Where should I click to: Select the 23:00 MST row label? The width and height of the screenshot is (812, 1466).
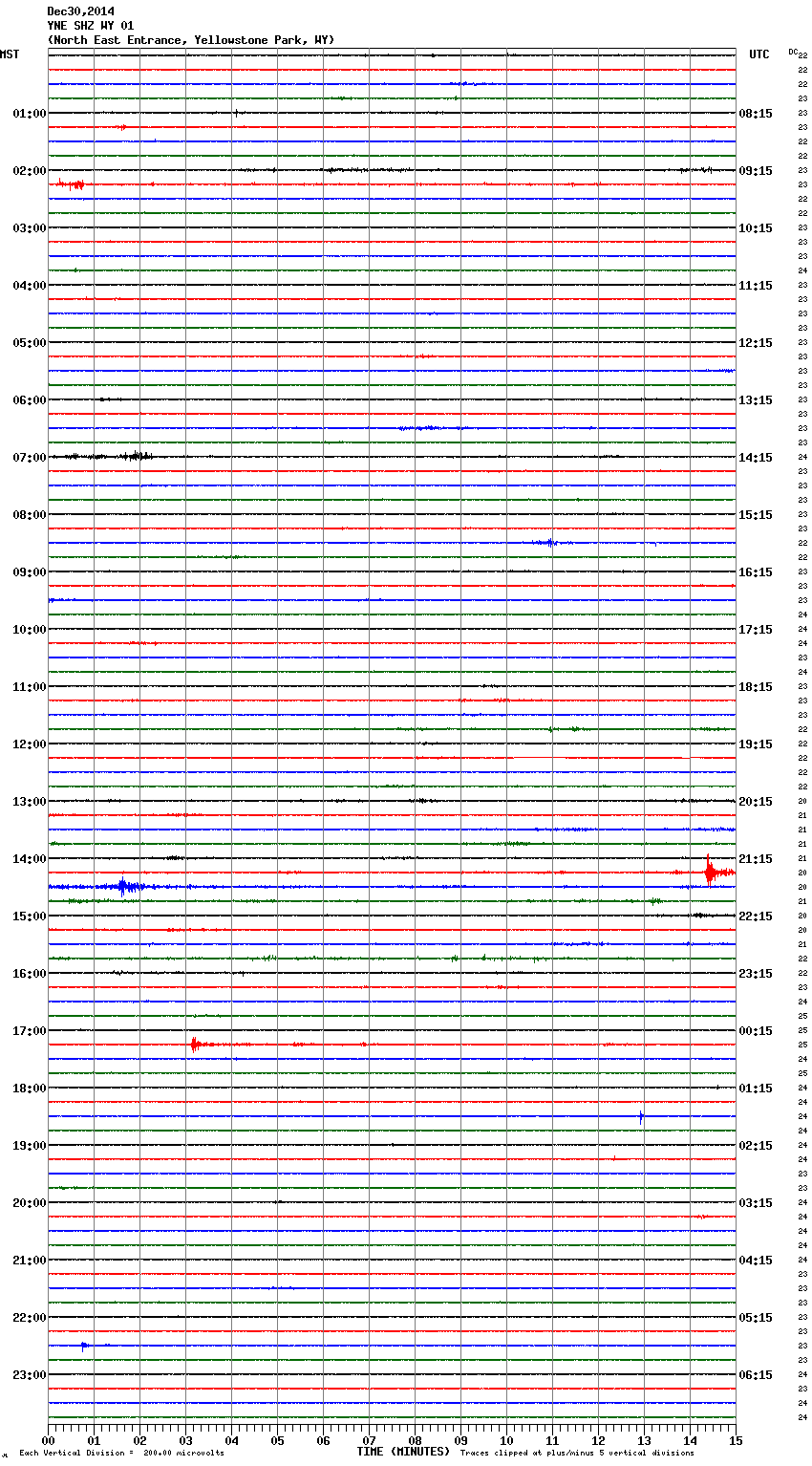pos(30,1375)
